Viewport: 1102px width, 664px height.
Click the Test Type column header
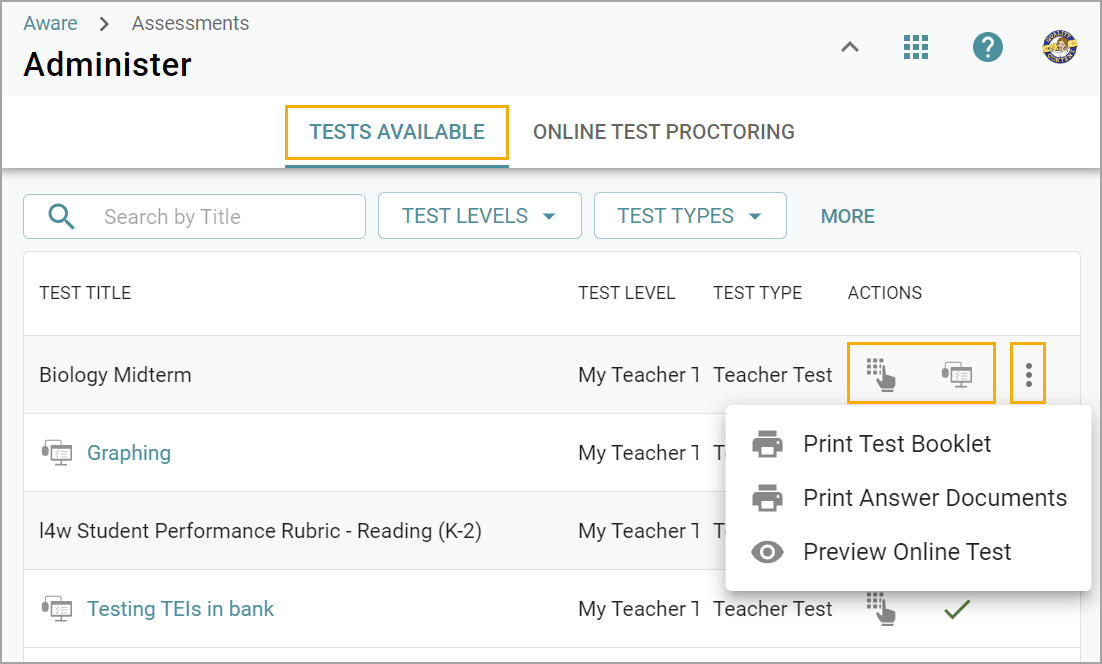[x=757, y=293]
